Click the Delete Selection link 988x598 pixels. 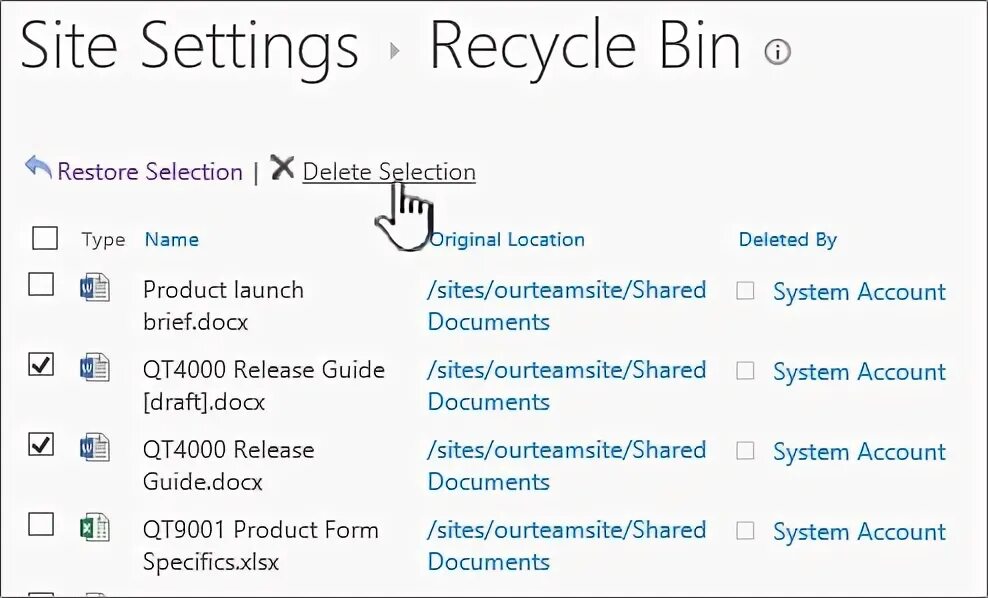[x=389, y=171]
